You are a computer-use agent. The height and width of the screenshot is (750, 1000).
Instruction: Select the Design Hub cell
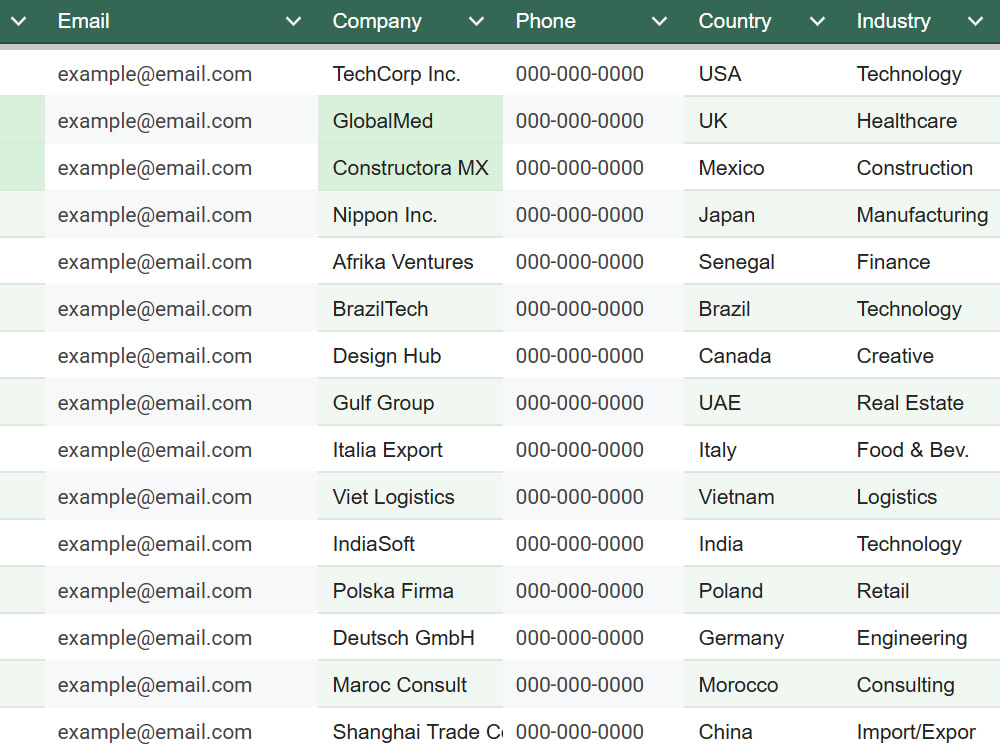pyautogui.click(x=410, y=356)
